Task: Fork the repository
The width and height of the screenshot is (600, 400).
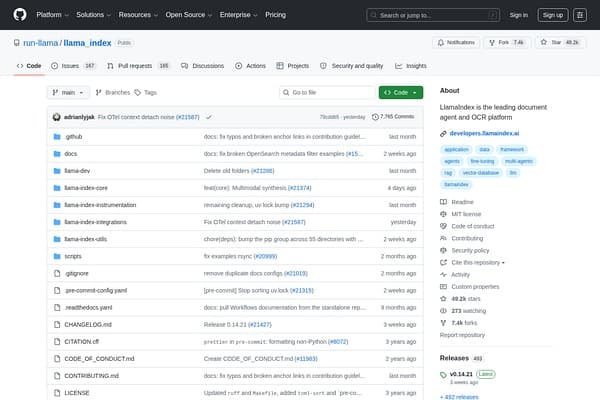Action: pos(507,42)
